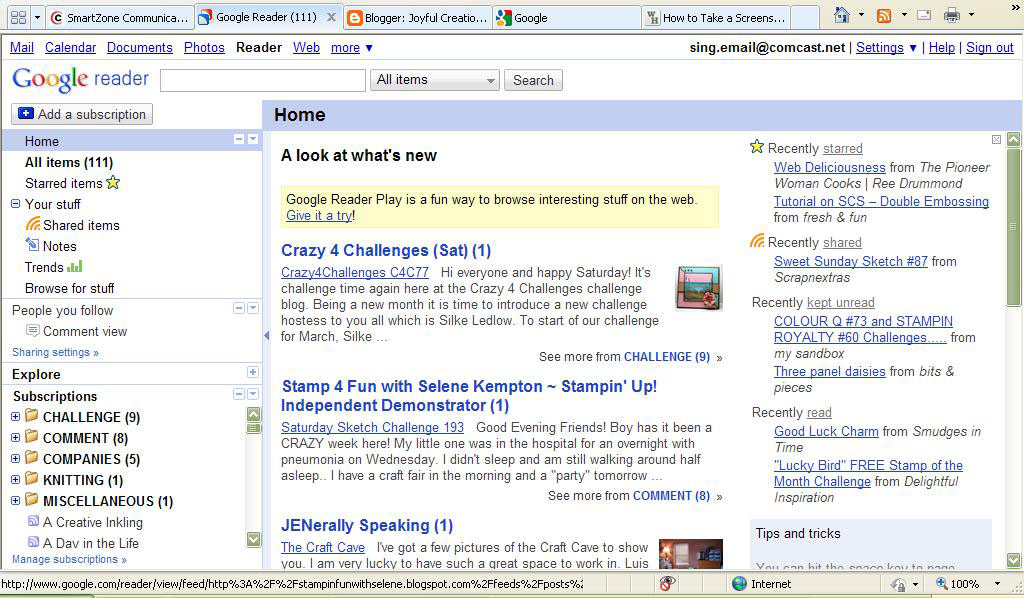Open Starred items with star icon
The image size is (1024, 598).
(x=72, y=183)
